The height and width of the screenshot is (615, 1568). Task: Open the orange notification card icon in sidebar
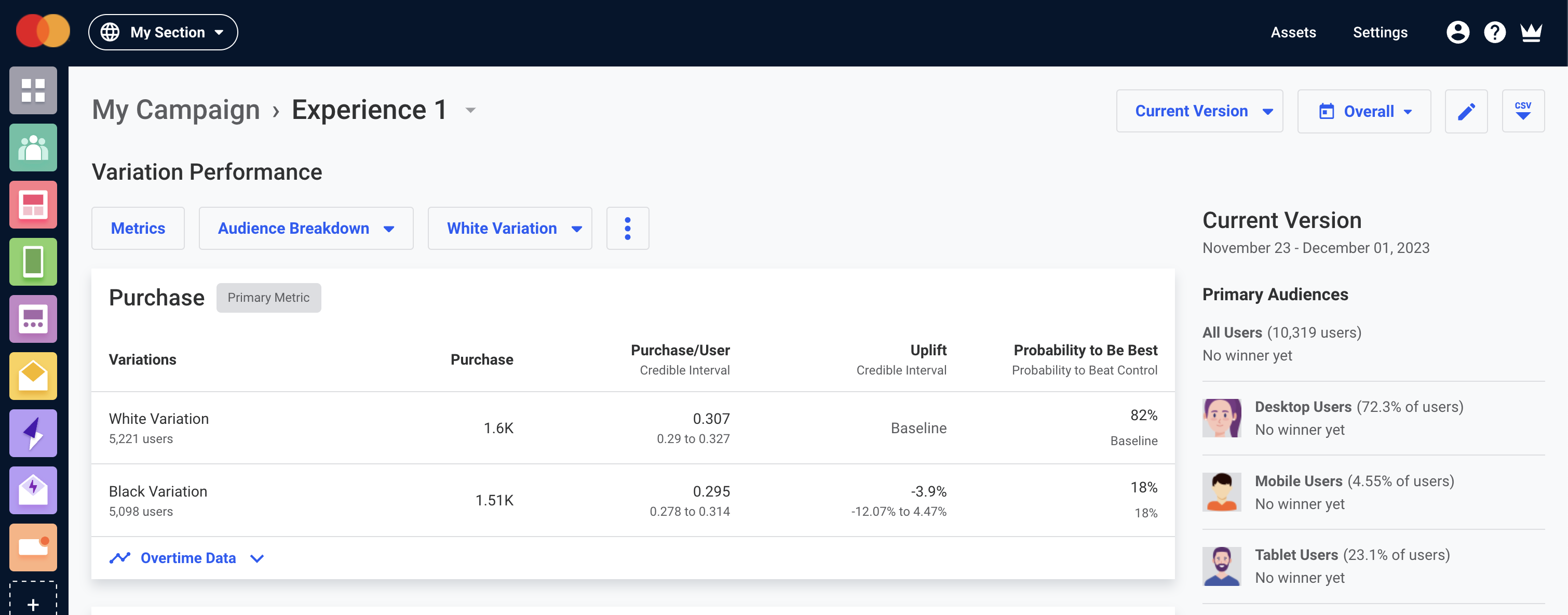(x=33, y=548)
